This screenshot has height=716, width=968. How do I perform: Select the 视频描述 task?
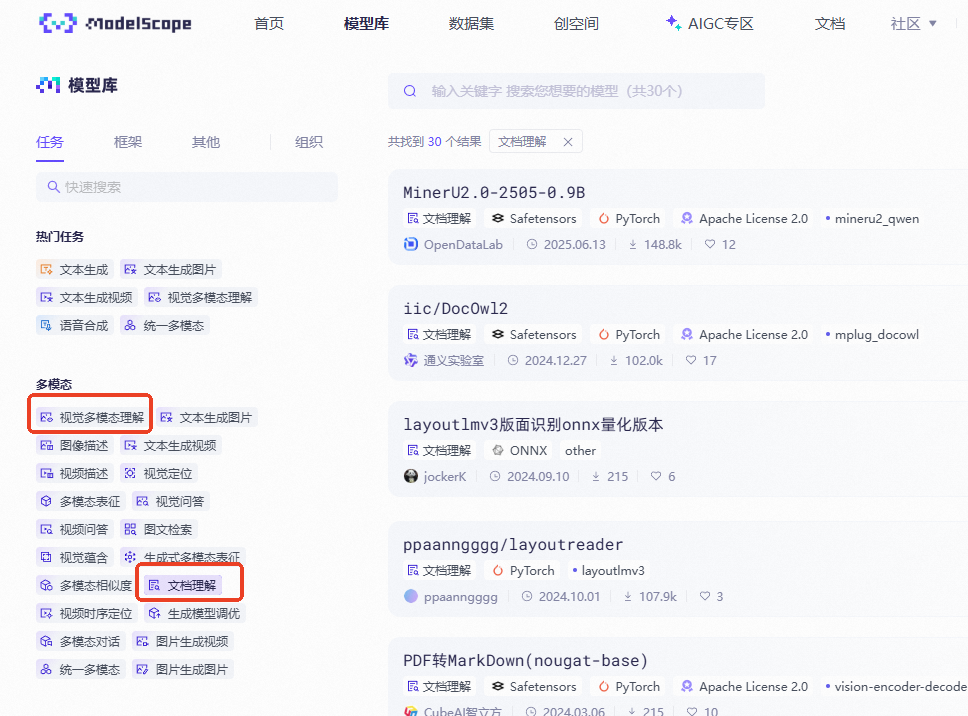click(x=74, y=473)
